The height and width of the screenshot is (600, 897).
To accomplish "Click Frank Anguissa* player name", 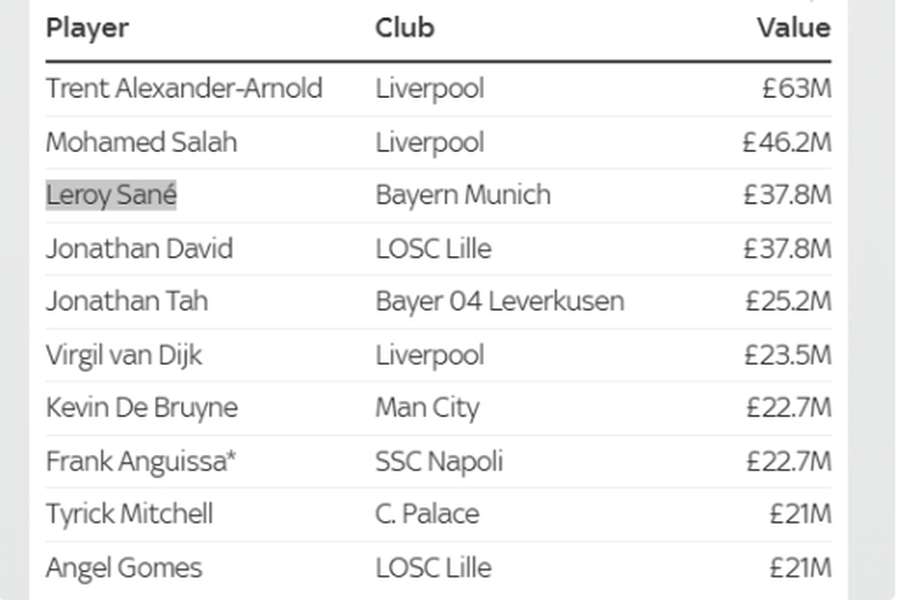I will (141, 462).
